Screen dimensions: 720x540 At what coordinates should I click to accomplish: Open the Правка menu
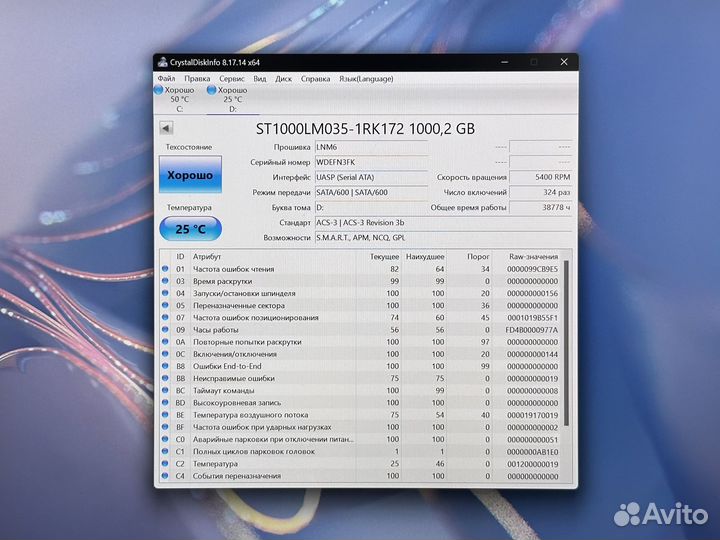click(197, 79)
